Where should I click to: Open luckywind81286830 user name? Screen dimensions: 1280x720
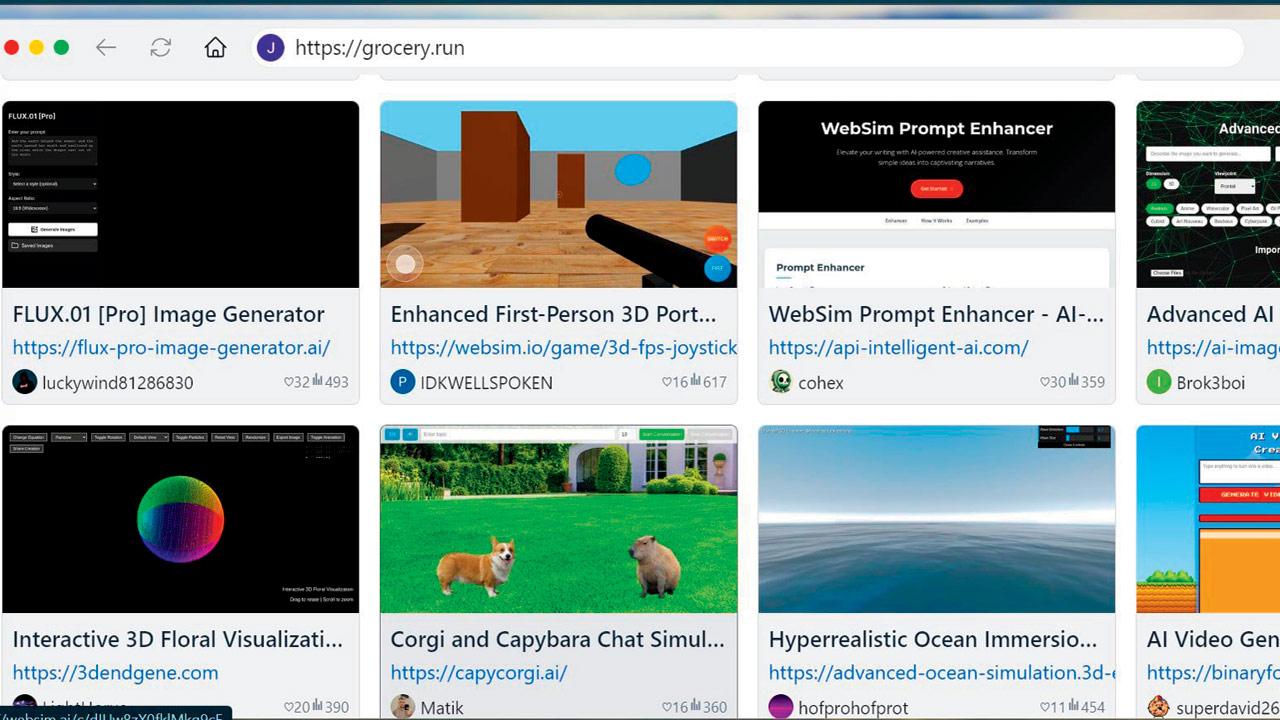(x=118, y=383)
